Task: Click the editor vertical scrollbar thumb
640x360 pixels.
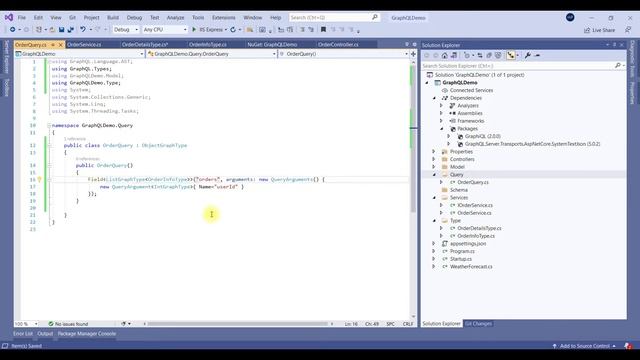Action: (x=413, y=139)
